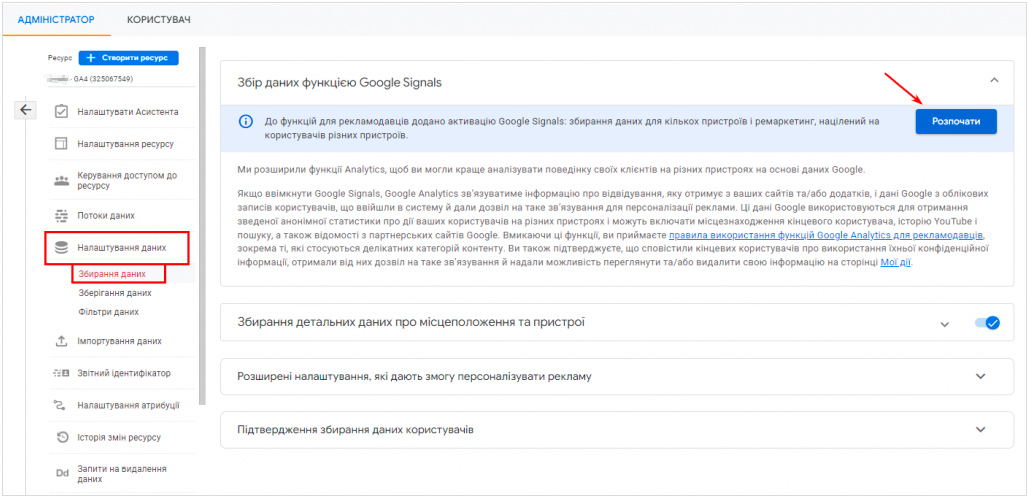Expand location and devices section chevron
1028x498 pixels.
coord(945,324)
